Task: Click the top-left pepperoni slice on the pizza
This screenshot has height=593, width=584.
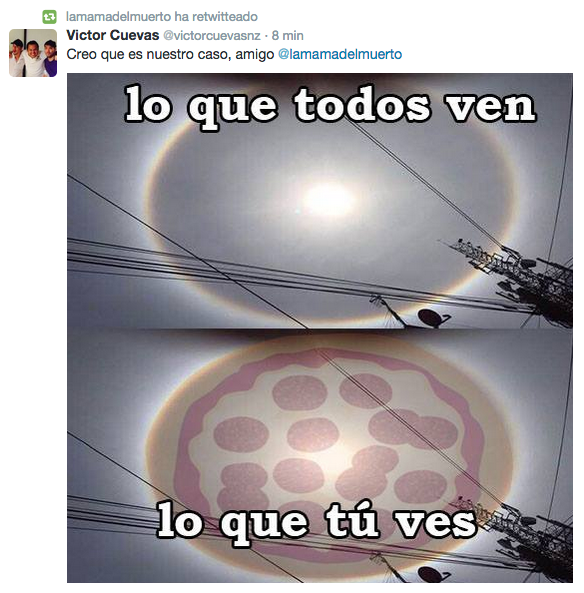Action: 300,393
